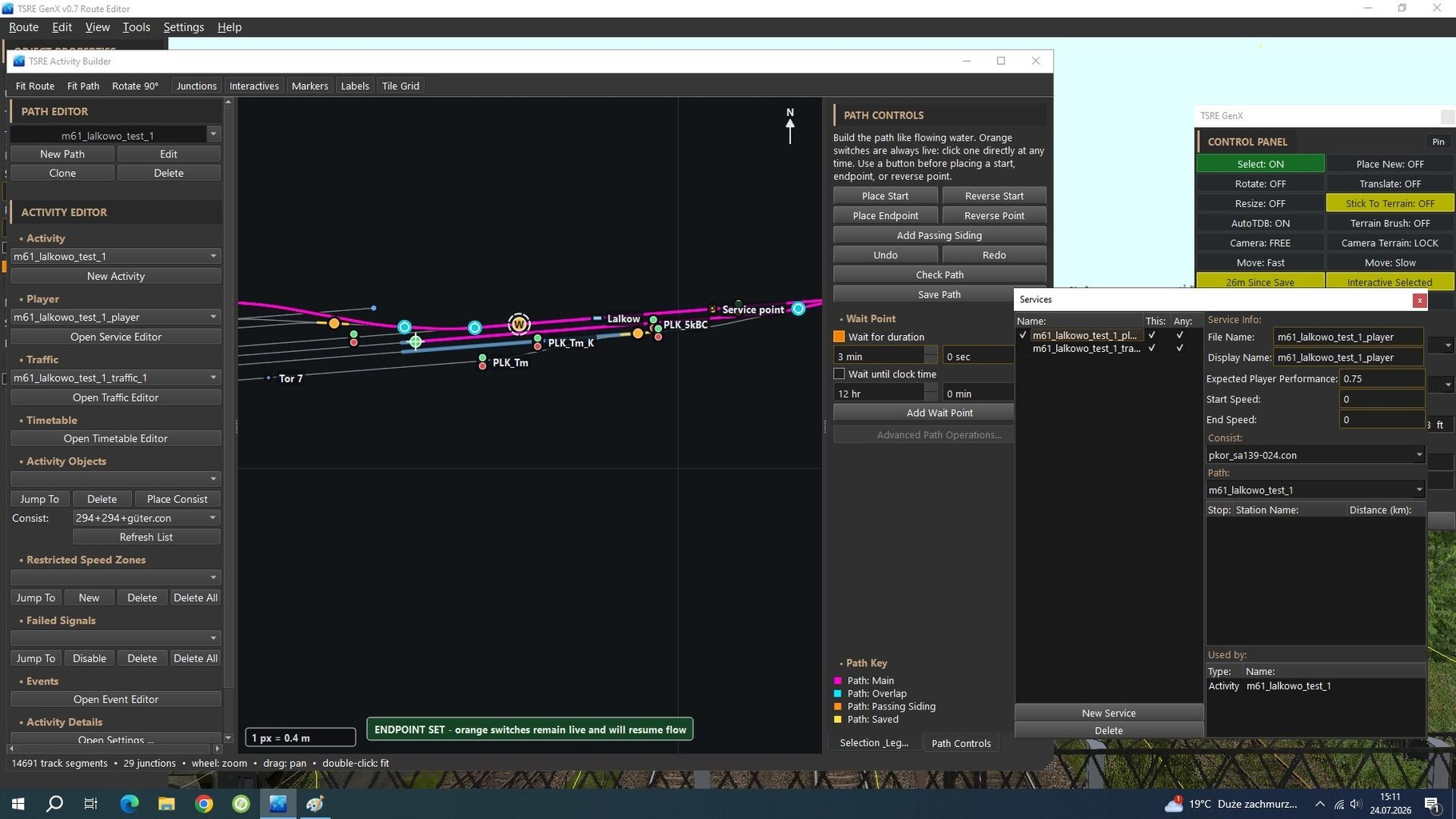Click New Service button
Screen dimensions: 1456x819
(1108, 713)
